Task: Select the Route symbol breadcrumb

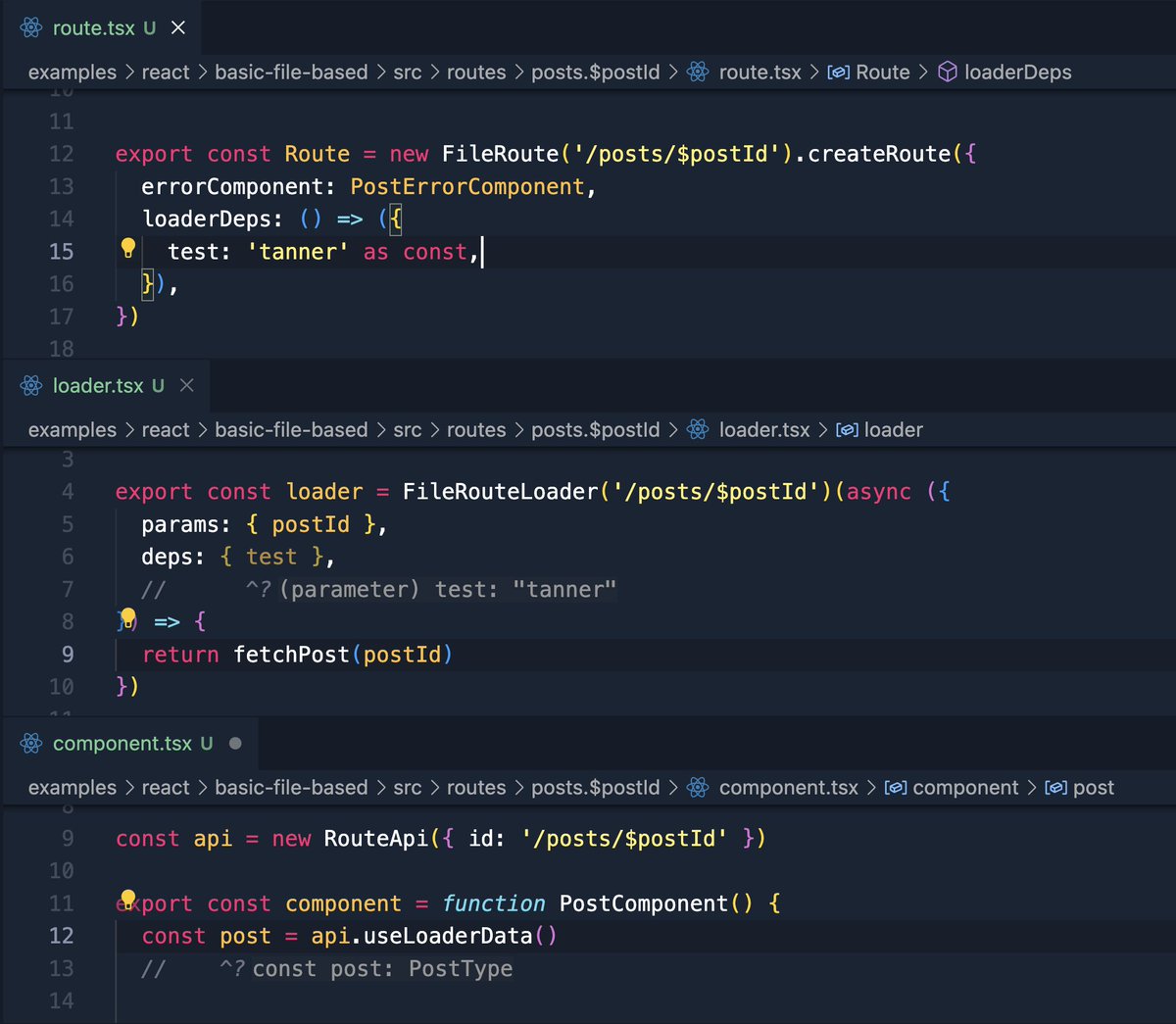Action: tap(883, 72)
